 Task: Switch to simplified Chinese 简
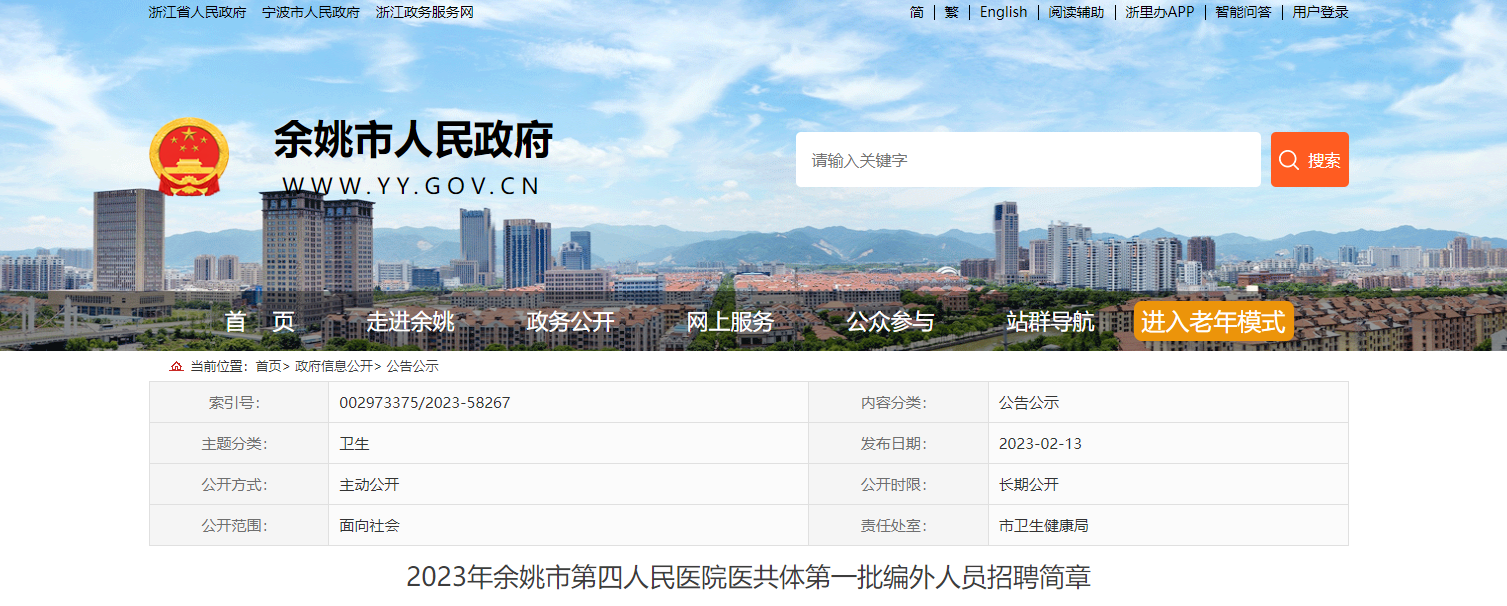[917, 12]
